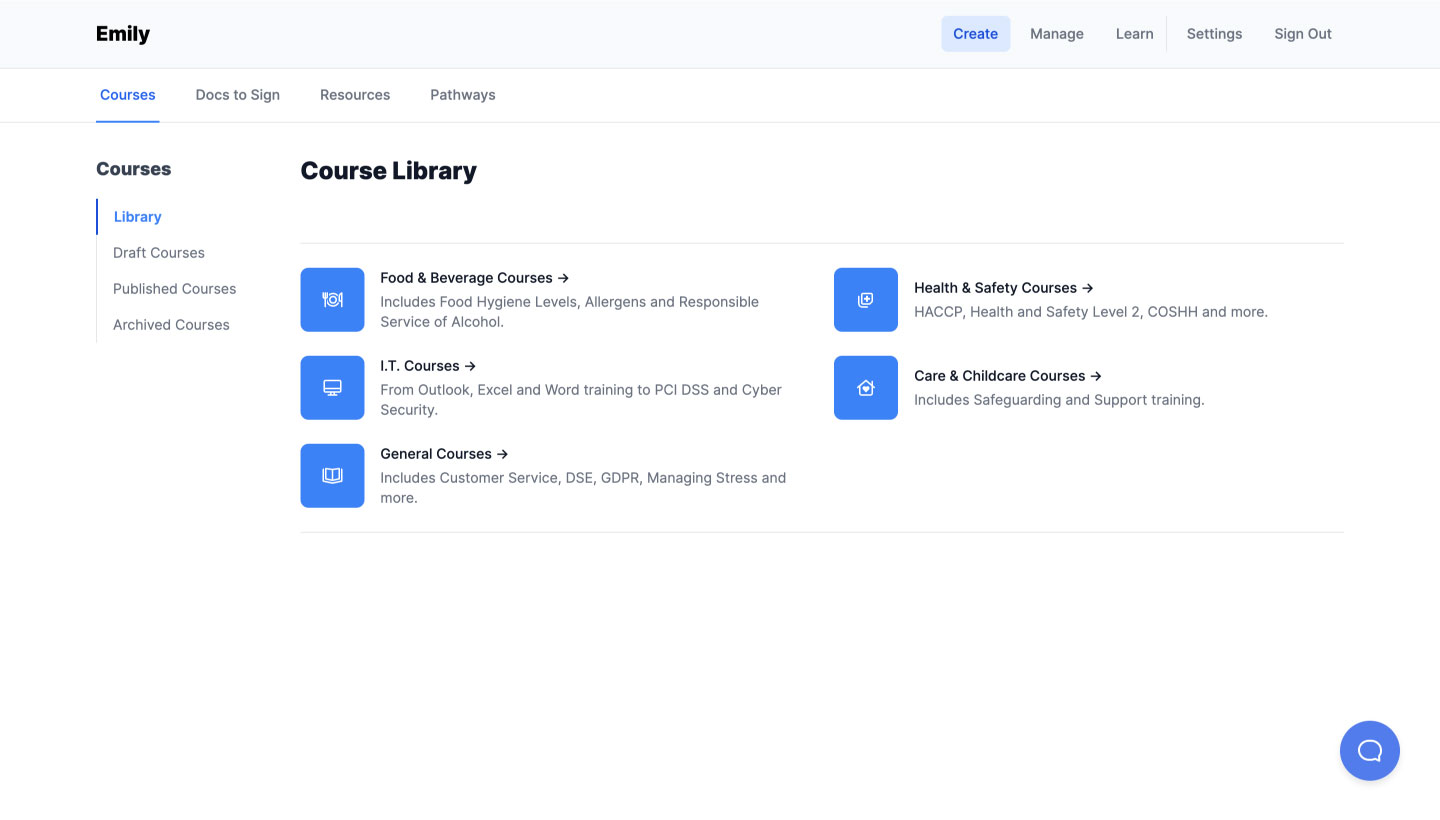The width and height of the screenshot is (1440, 820).
Task: Browse the General Courses category
Action: [x=444, y=454]
